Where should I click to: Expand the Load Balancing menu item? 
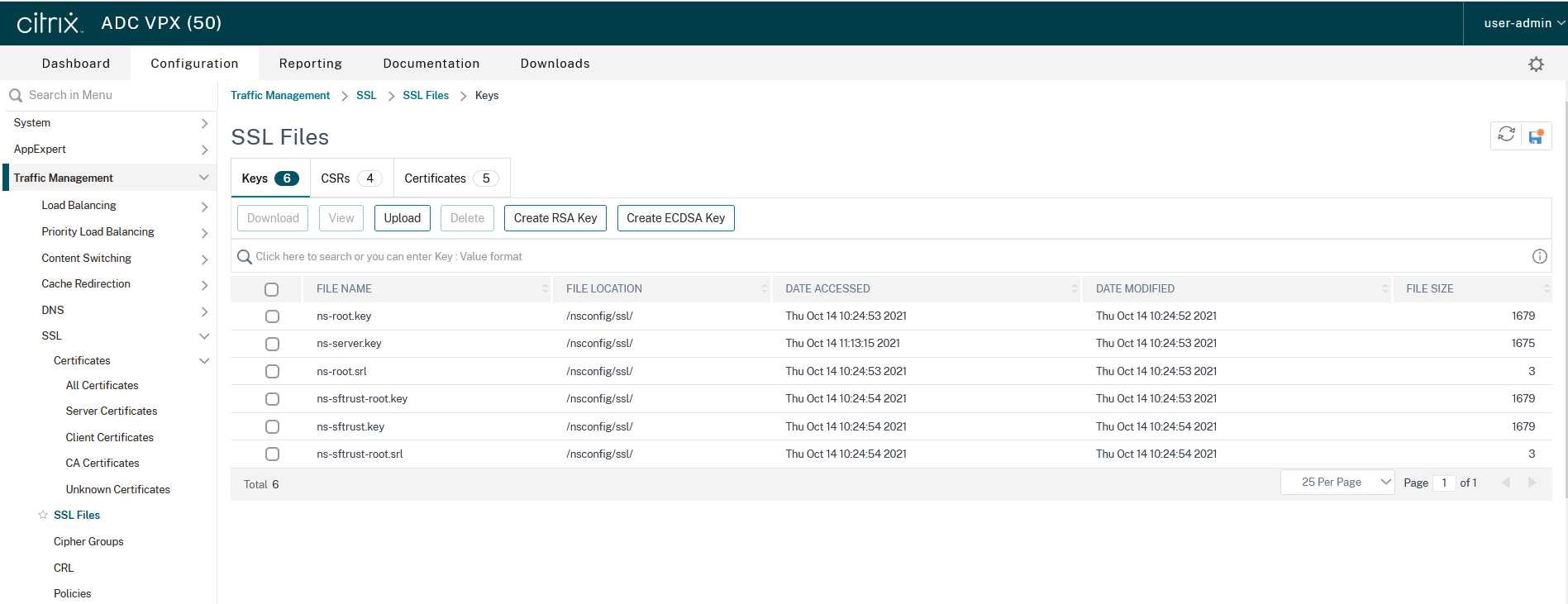79,205
